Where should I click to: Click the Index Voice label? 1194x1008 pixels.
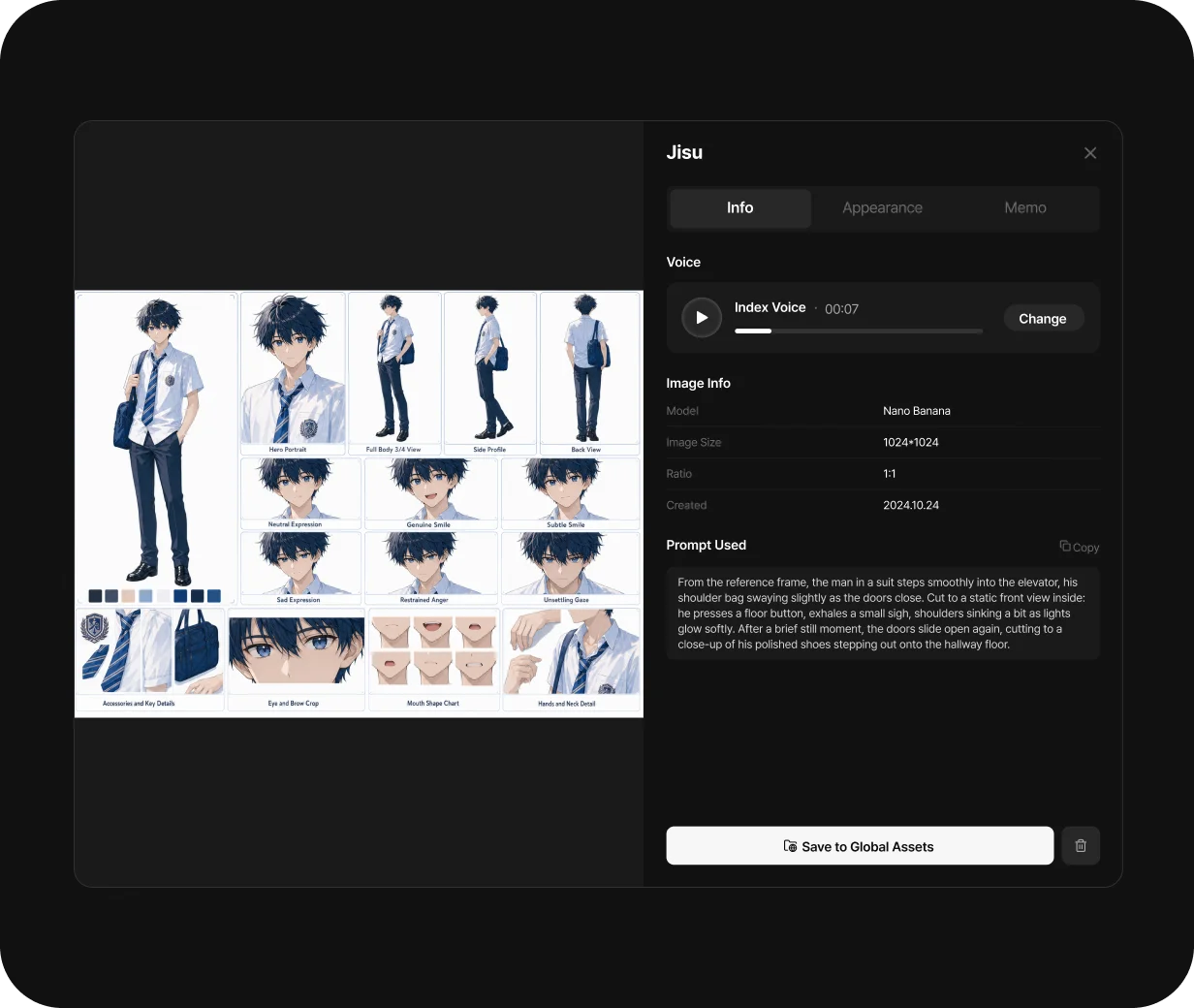click(x=770, y=307)
